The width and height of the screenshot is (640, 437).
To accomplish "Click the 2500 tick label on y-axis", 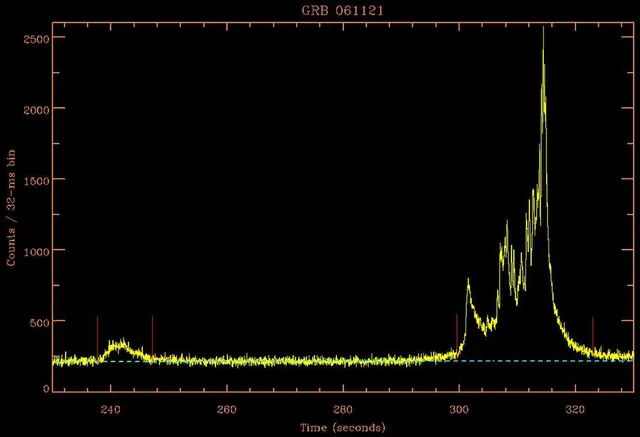I will (x=36, y=39).
